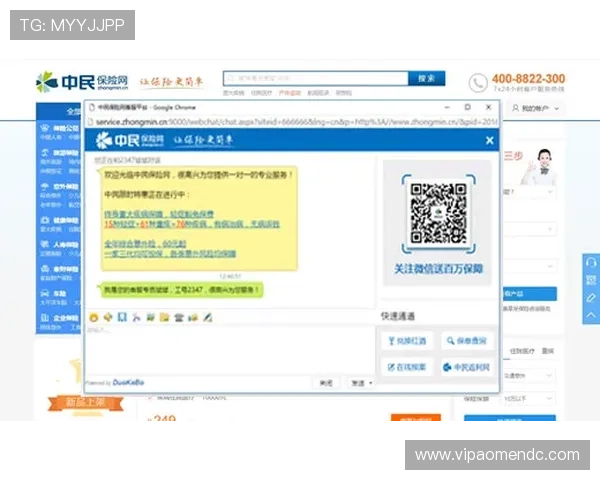Click back-to-top arrow on right floating bar
This screenshot has height=480, width=600.
591,315
